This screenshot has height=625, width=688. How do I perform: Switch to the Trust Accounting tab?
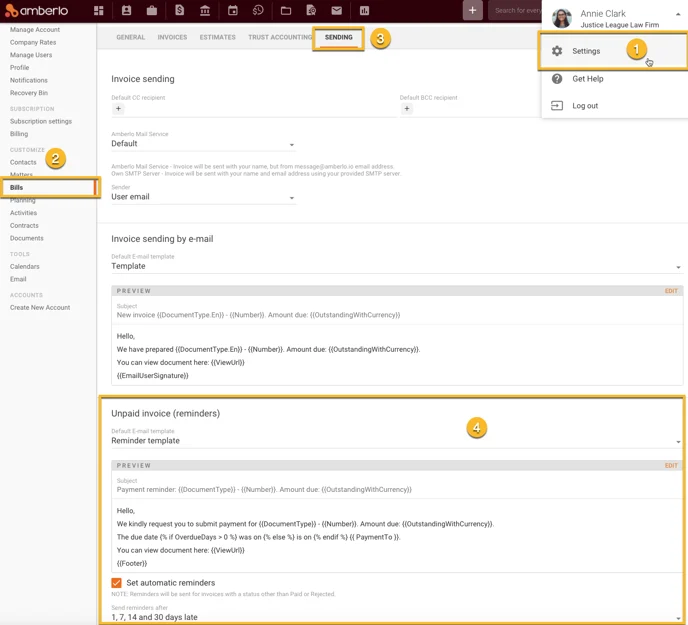[x=280, y=37]
